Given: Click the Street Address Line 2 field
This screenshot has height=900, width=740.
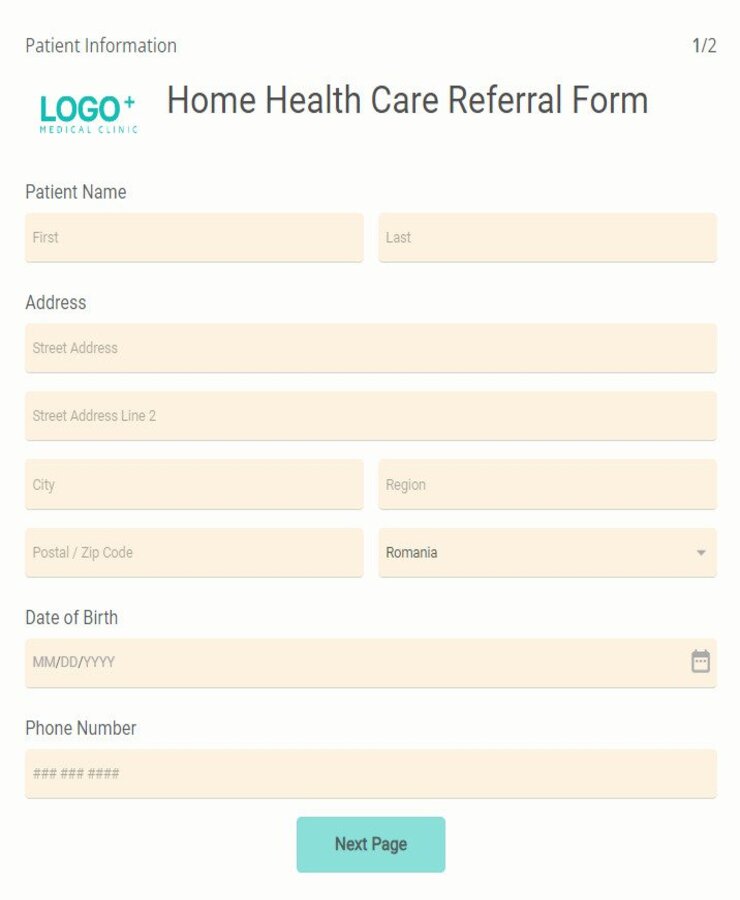Looking at the screenshot, I should point(370,416).
